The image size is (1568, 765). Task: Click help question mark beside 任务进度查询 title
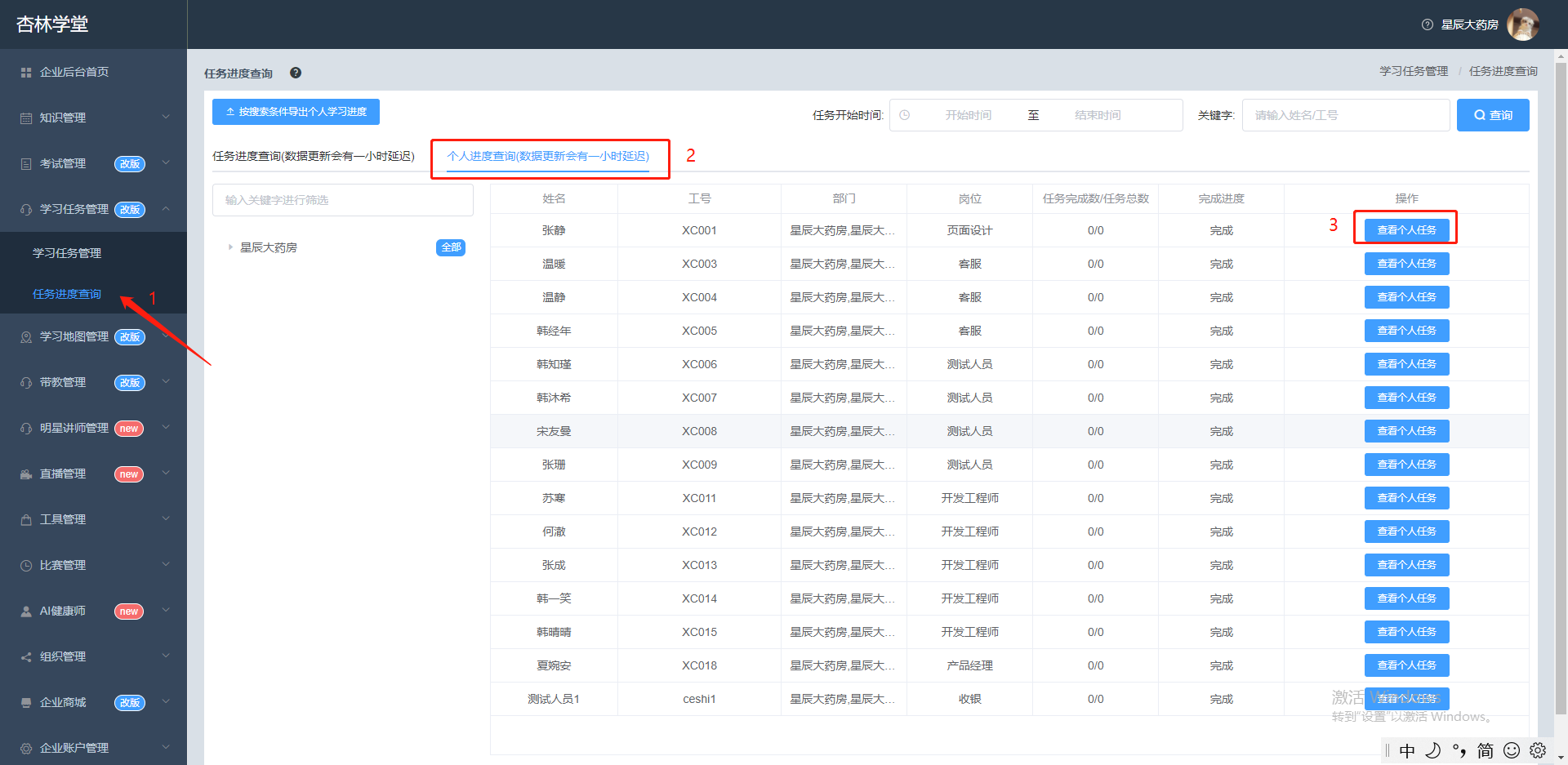coord(296,73)
